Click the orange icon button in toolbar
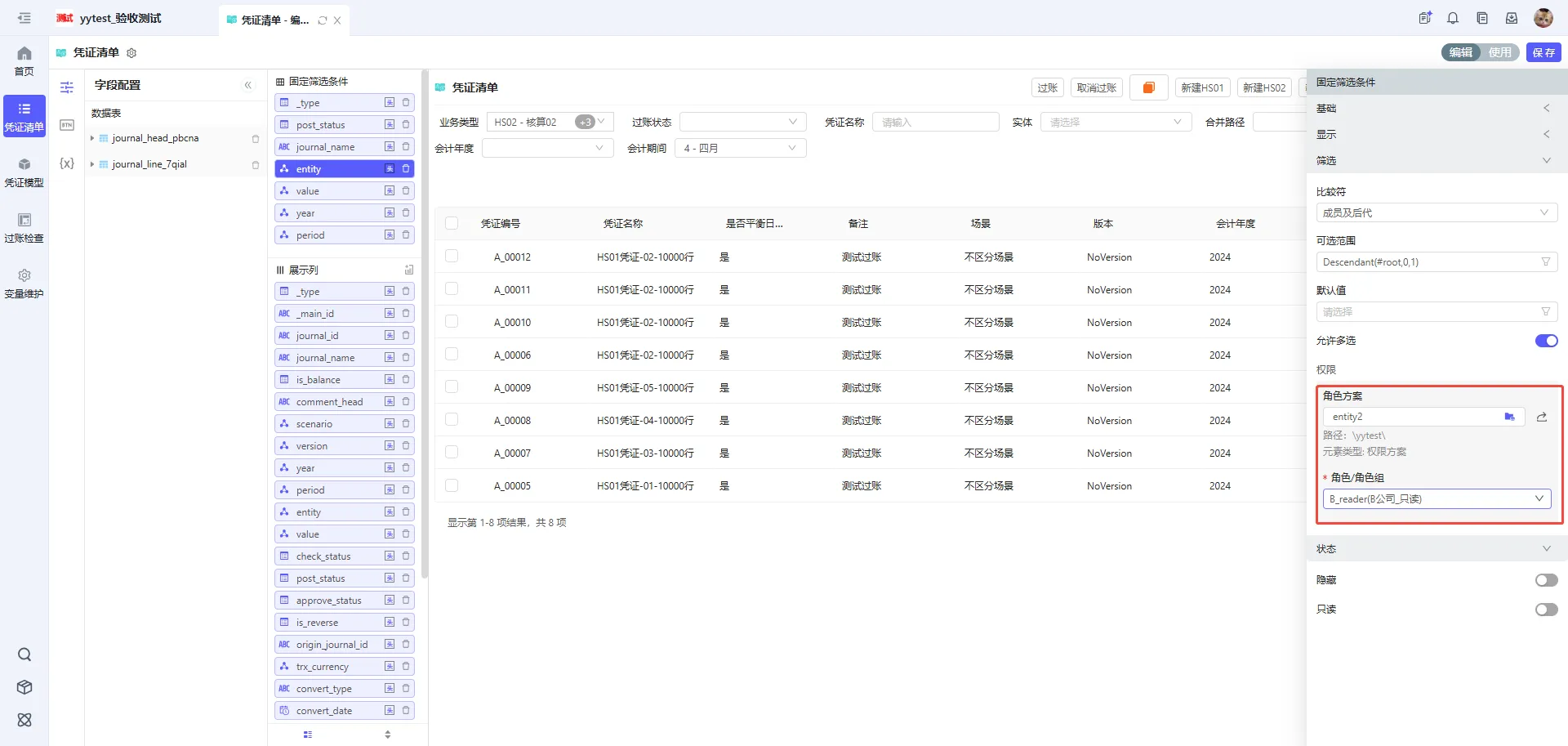1568x746 pixels. point(1148,87)
